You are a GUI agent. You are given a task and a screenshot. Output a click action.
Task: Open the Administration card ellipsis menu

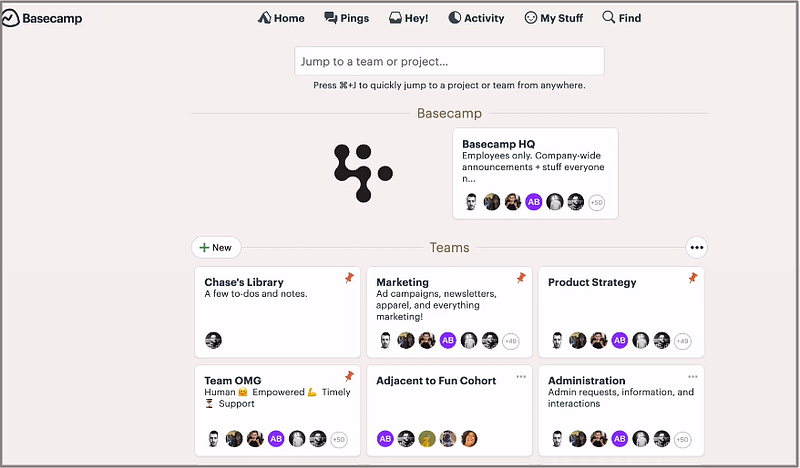coord(692,376)
